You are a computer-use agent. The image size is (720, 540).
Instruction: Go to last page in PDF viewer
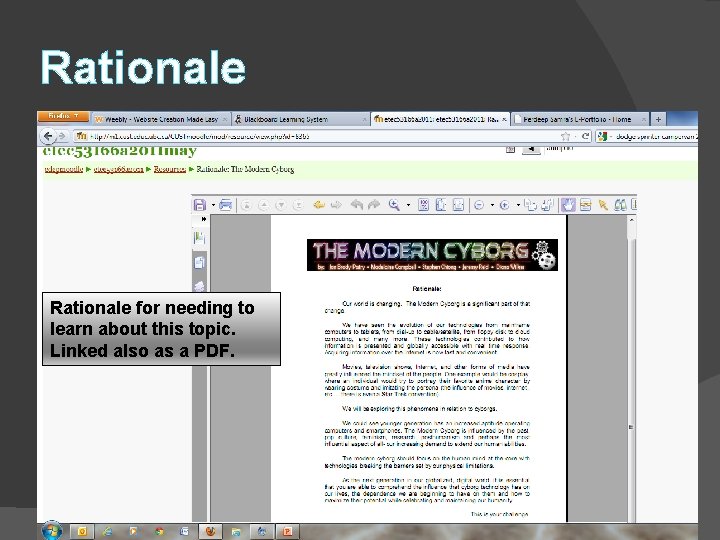point(298,205)
